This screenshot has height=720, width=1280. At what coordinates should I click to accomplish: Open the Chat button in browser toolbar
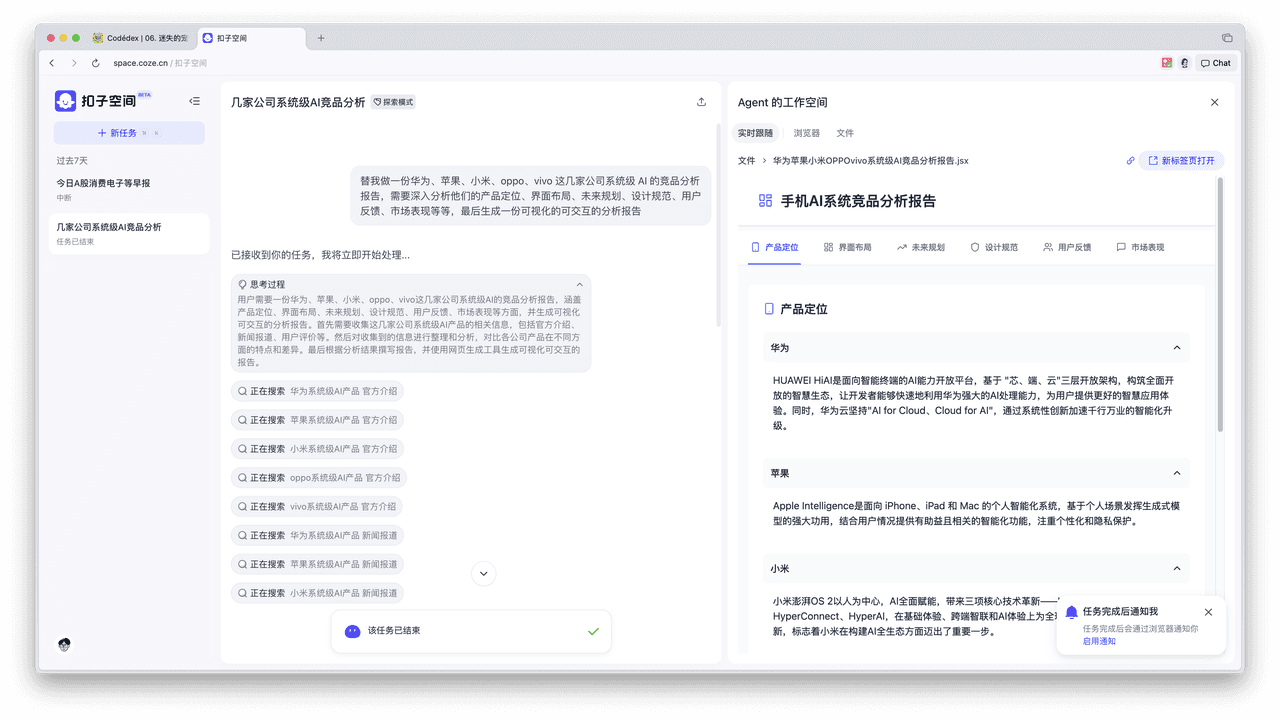(1216, 63)
